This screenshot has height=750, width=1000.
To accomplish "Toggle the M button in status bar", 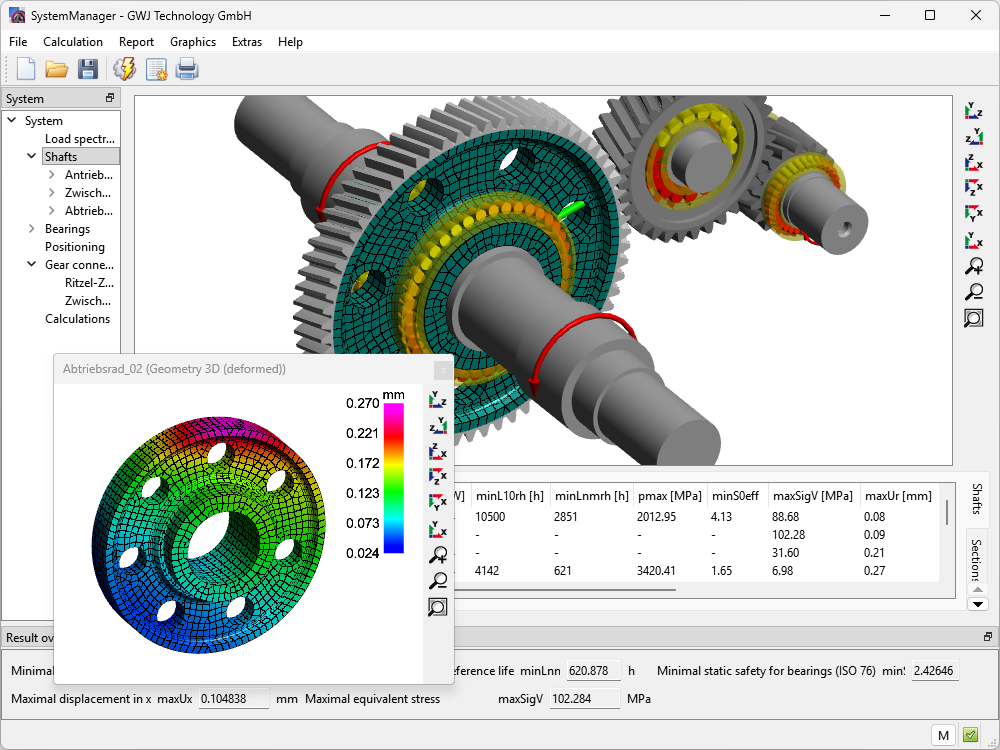I will (942, 735).
